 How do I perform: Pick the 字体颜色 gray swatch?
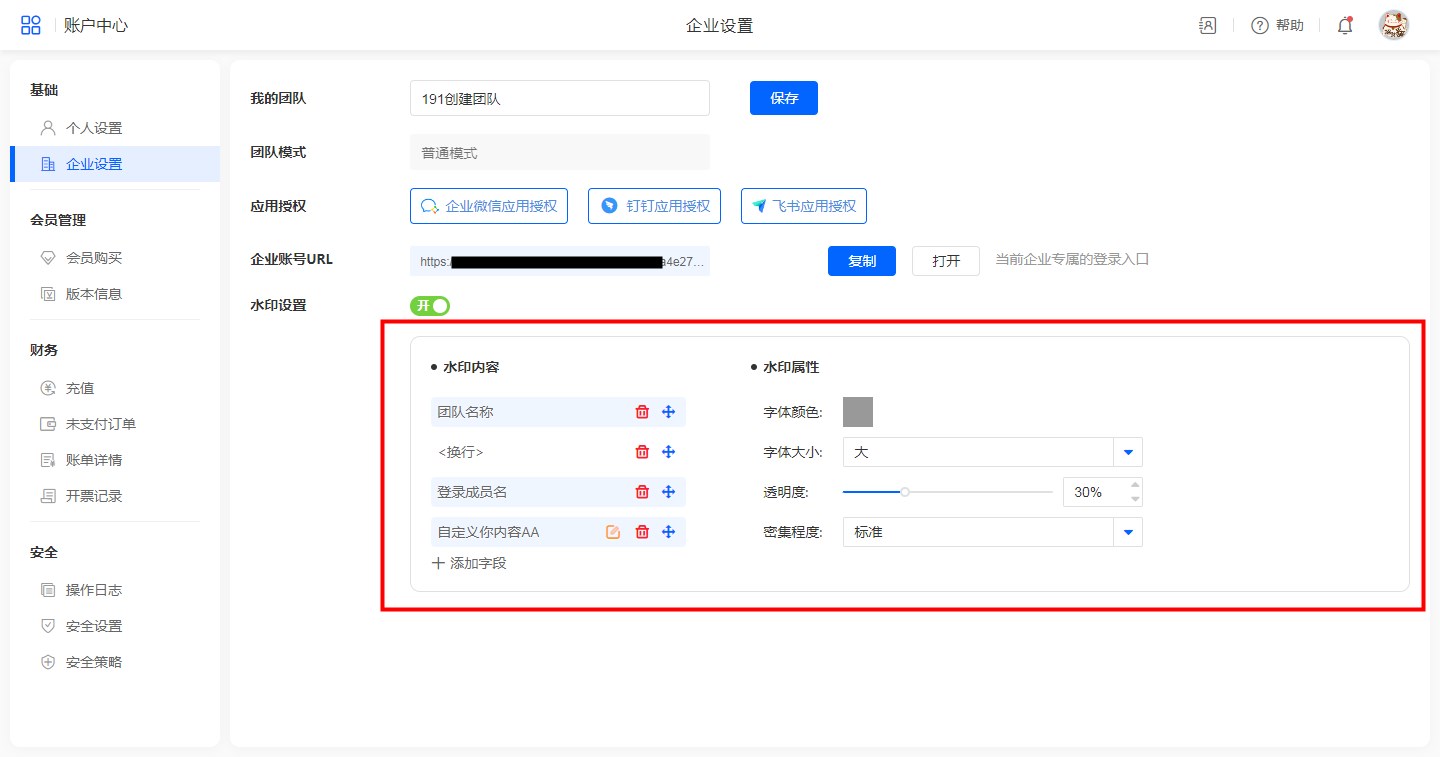[x=857, y=412]
